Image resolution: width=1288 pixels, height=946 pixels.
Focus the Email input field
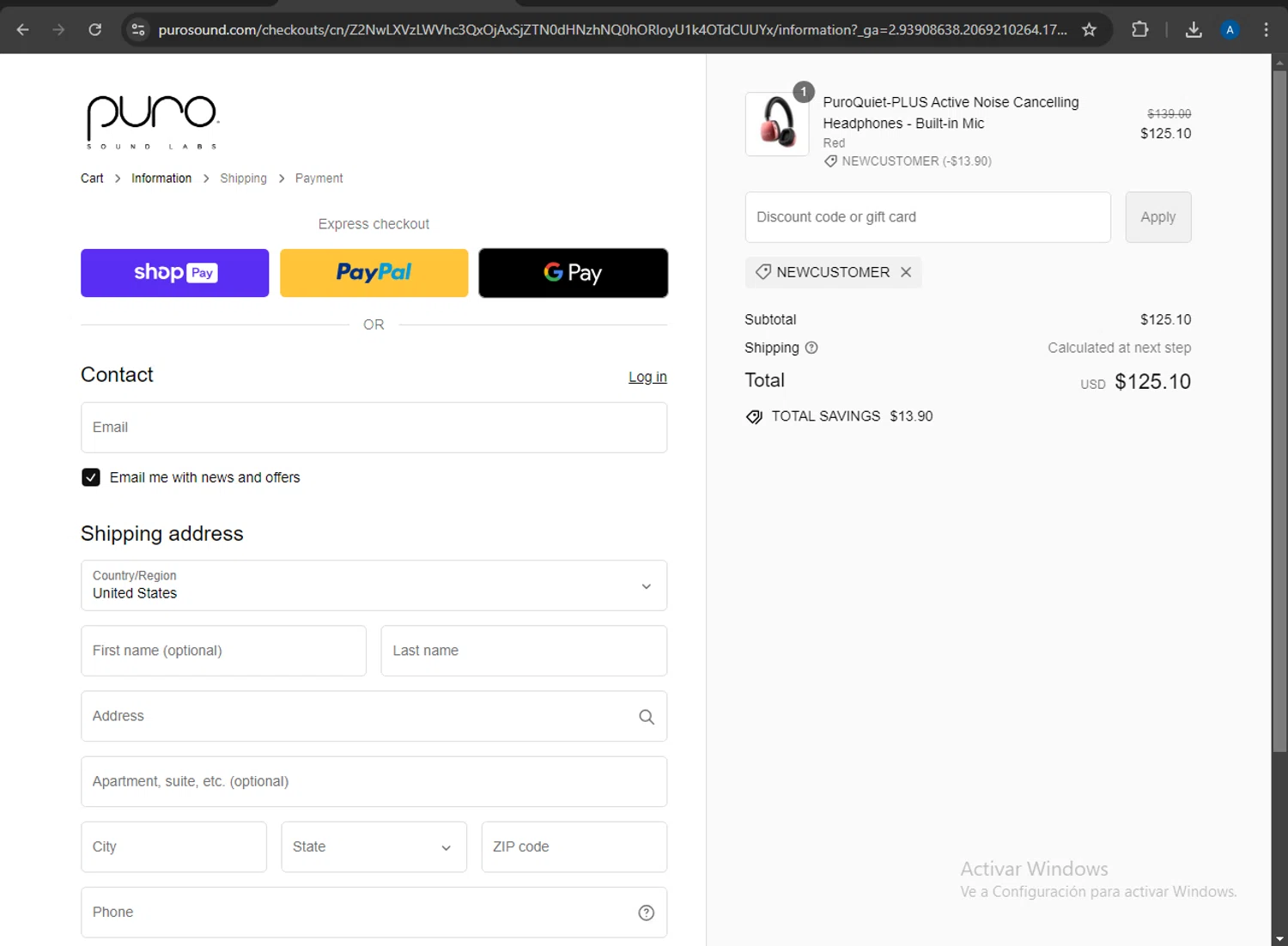(374, 428)
